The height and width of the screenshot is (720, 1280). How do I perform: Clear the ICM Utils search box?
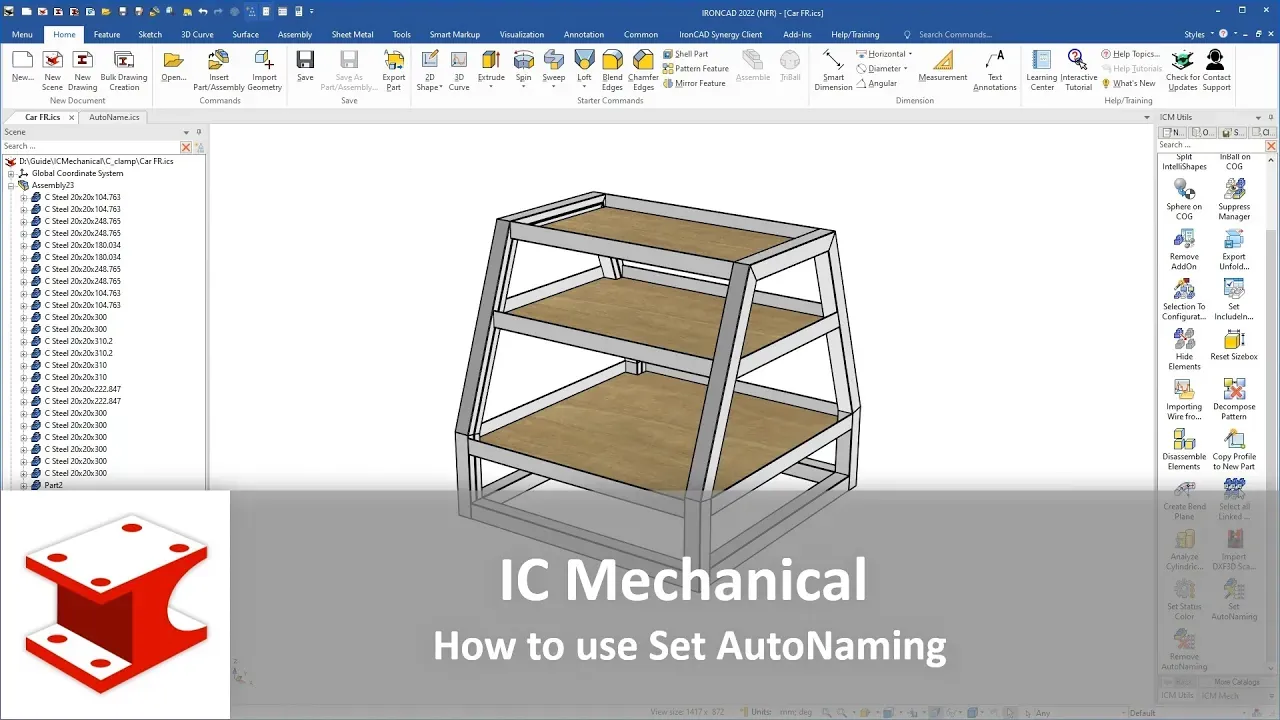click(x=1271, y=146)
